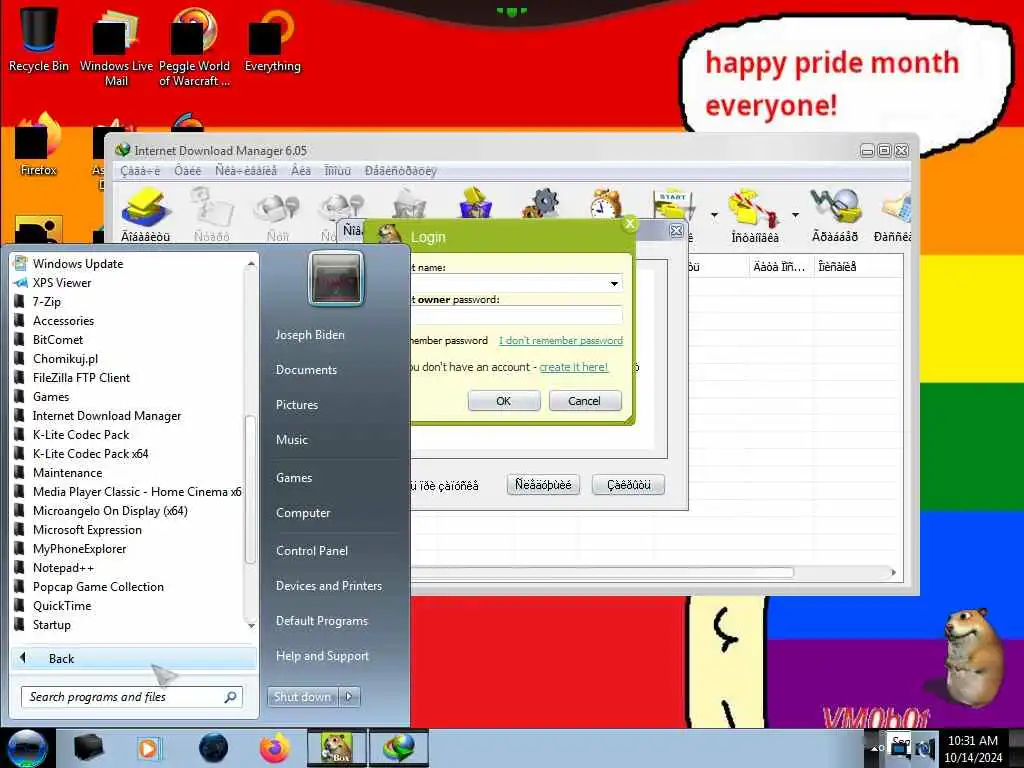Image resolution: width=1024 pixels, height=768 pixels.
Task: Open Devices and Printers in Start menu
Action: pos(328,586)
